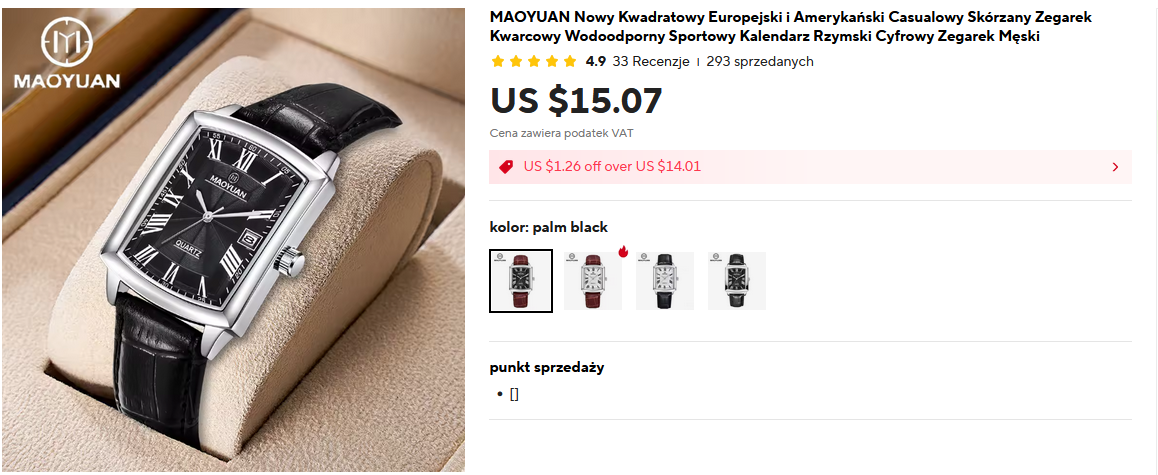Screen dimensions: 1158x475
Task: Select the brown strap black dial variant
Action: pyautogui.click(x=521, y=281)
